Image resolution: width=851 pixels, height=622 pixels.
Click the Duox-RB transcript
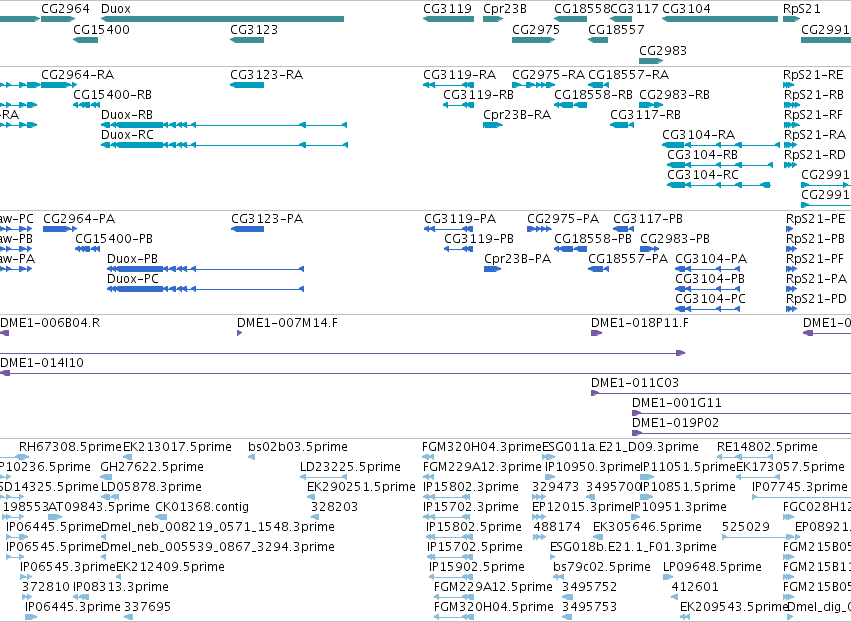pyautogui.click(x=224, y=125)
